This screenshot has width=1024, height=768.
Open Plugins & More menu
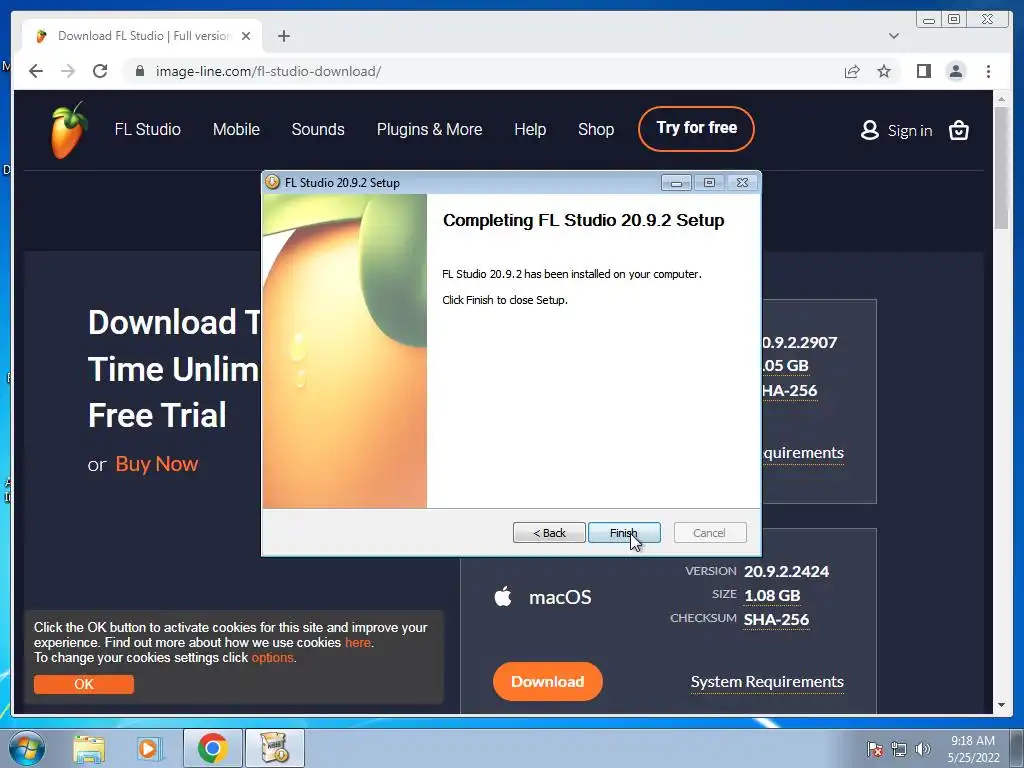pyautogui.click(x=430, y=129)
